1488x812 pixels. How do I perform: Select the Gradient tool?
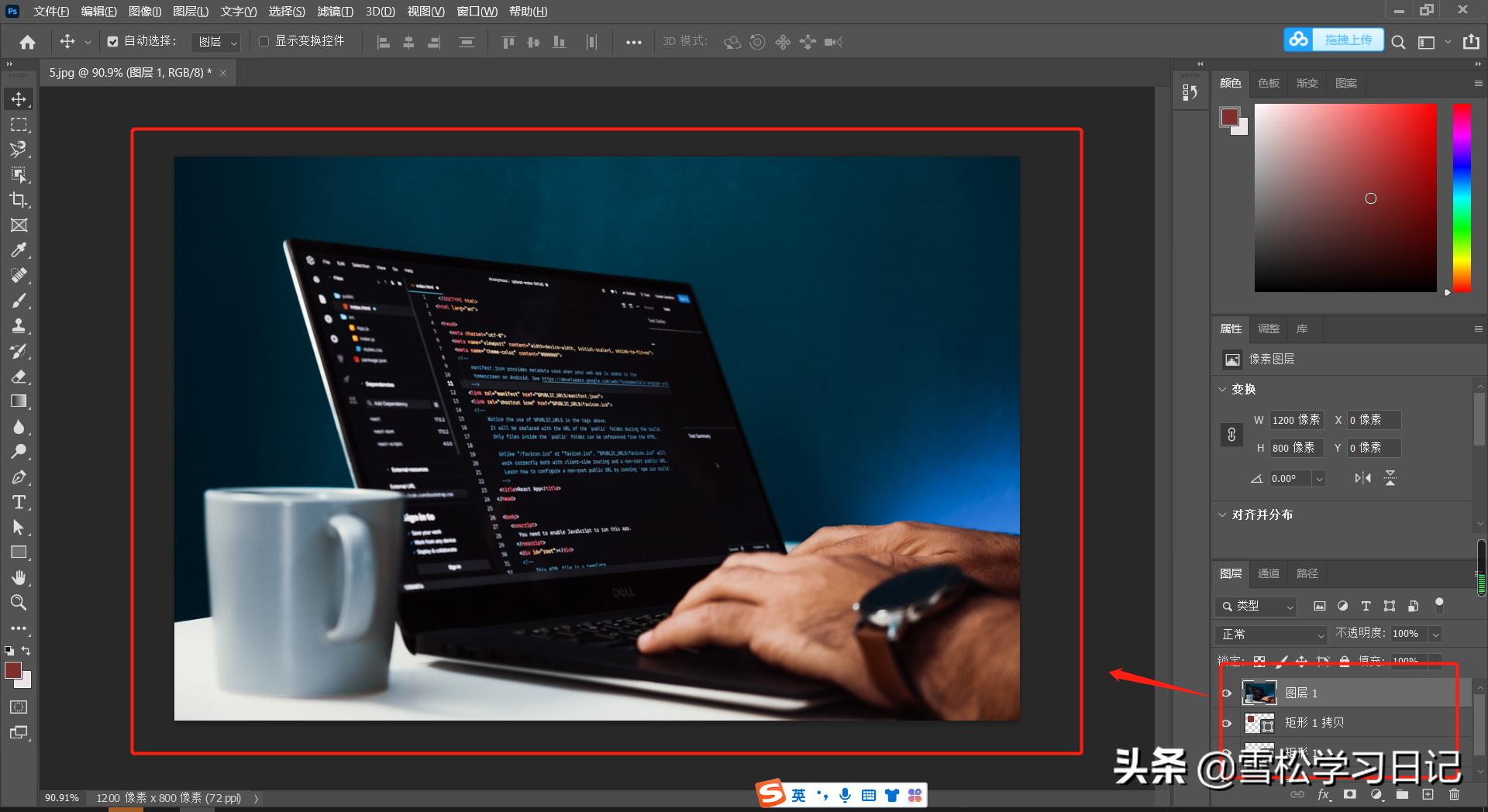click(x=19, y=401)
